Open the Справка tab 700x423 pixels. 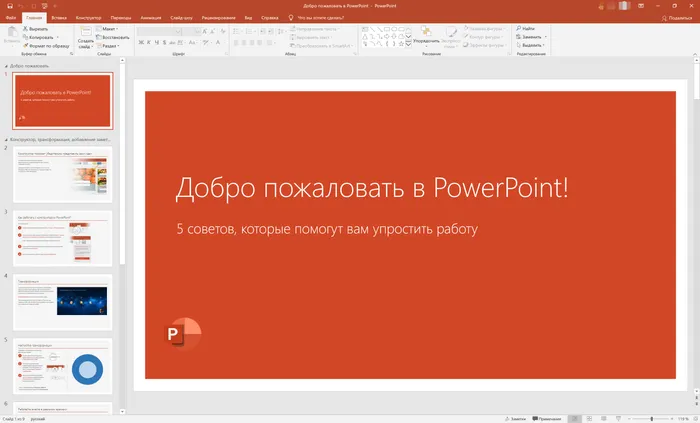pos(270,18)
